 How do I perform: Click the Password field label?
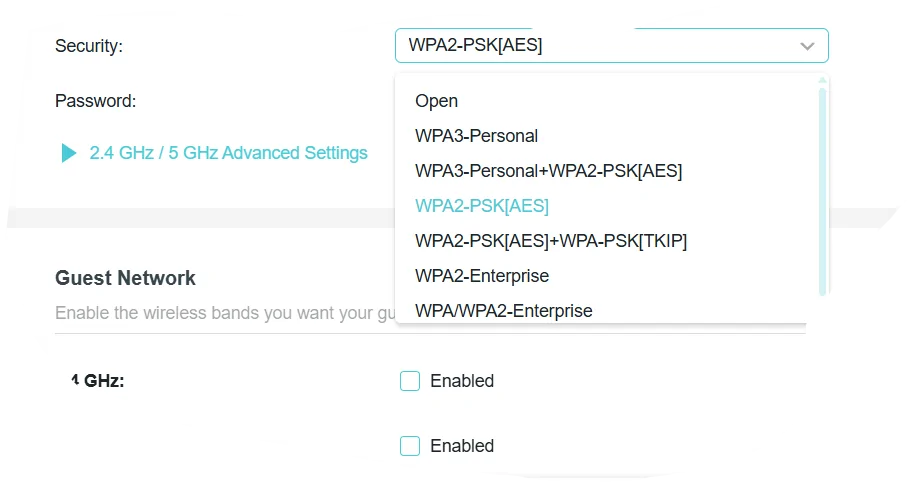pos(95,101)
